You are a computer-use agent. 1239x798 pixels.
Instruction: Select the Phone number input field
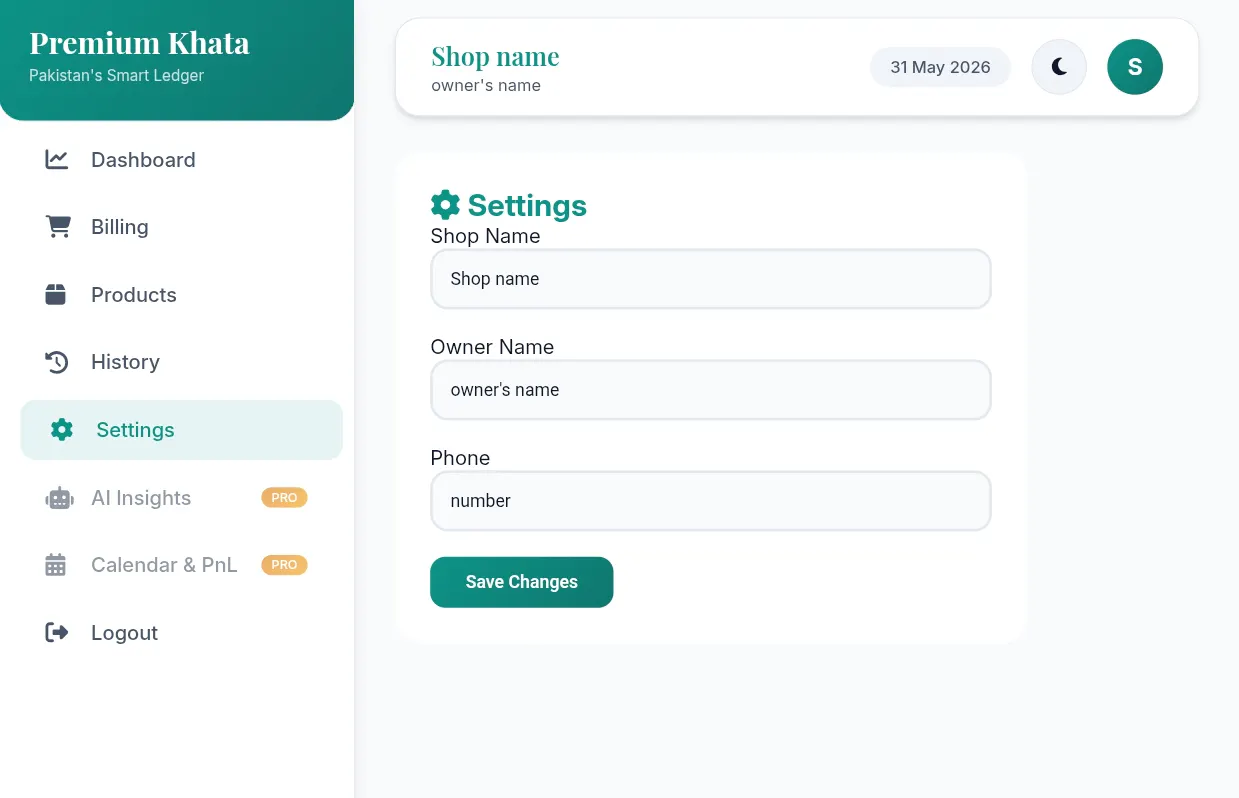click(710, 501)
